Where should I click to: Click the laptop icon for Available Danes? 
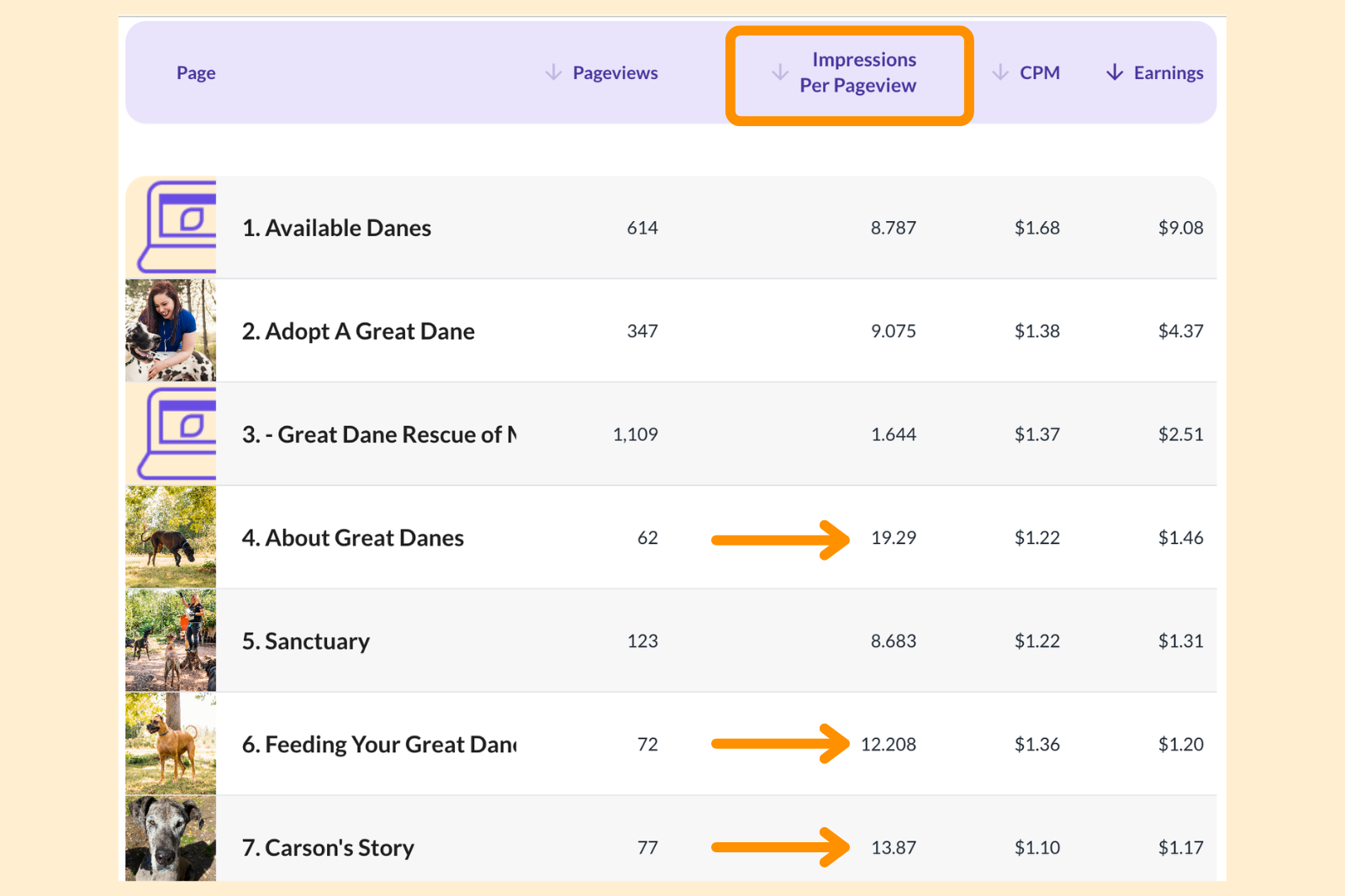pos(171,227)
